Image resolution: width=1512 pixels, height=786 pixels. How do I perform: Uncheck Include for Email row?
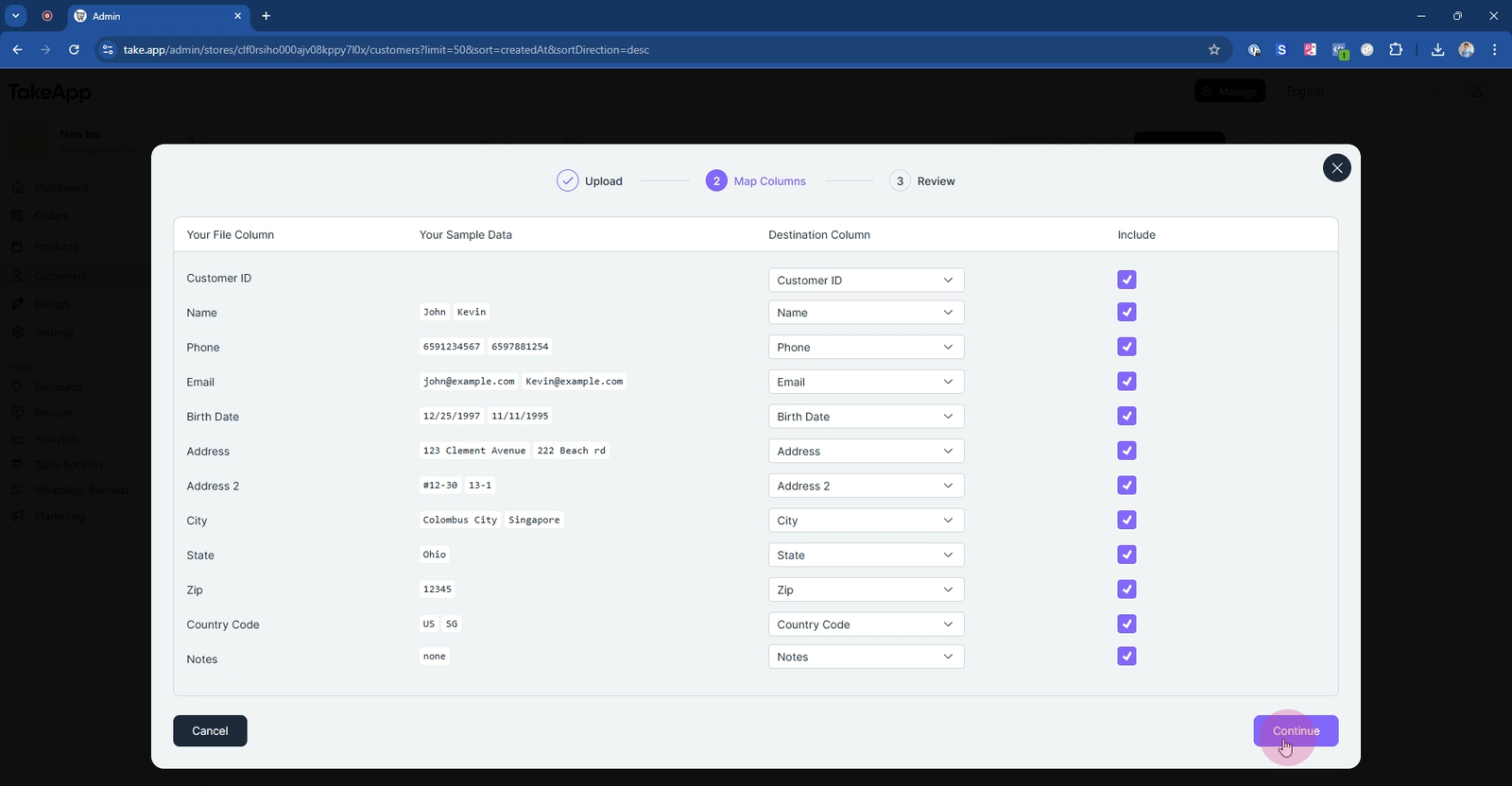point(1126,382)
